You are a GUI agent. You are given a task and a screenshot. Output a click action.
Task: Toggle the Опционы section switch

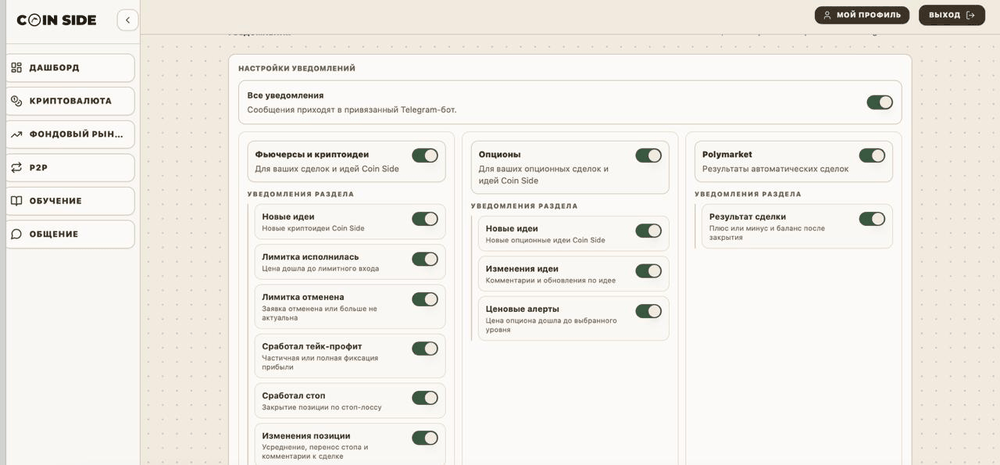(x=649, y=155)
